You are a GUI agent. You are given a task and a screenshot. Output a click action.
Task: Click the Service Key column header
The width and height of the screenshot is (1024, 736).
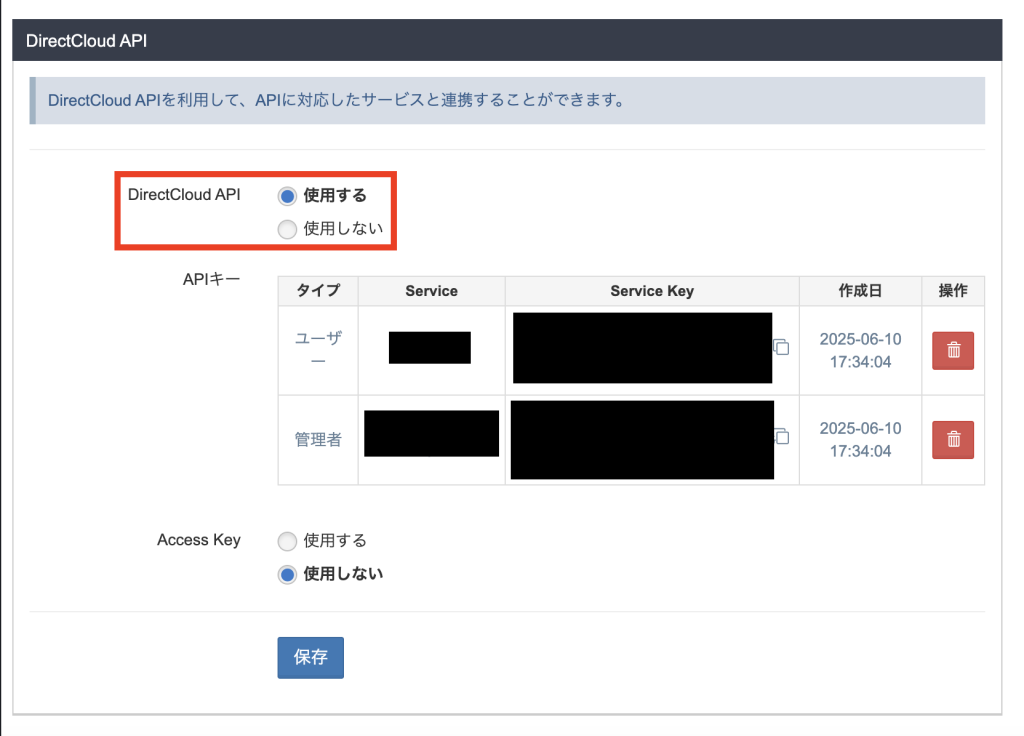(652, 291)
